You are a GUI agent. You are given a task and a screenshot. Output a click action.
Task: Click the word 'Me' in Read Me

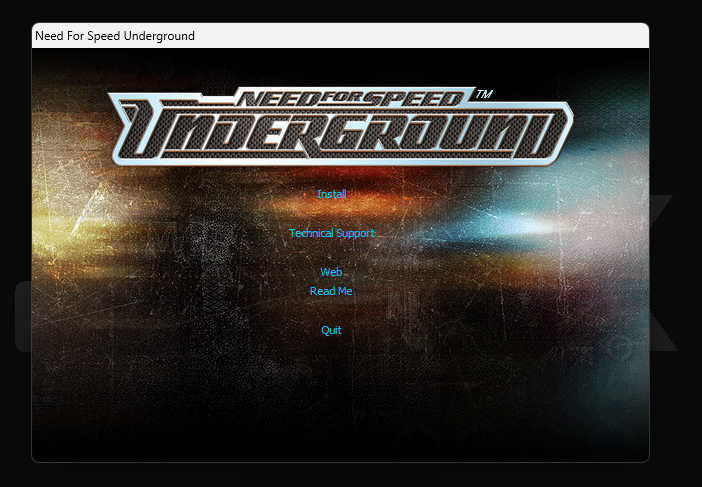point(345,291)
